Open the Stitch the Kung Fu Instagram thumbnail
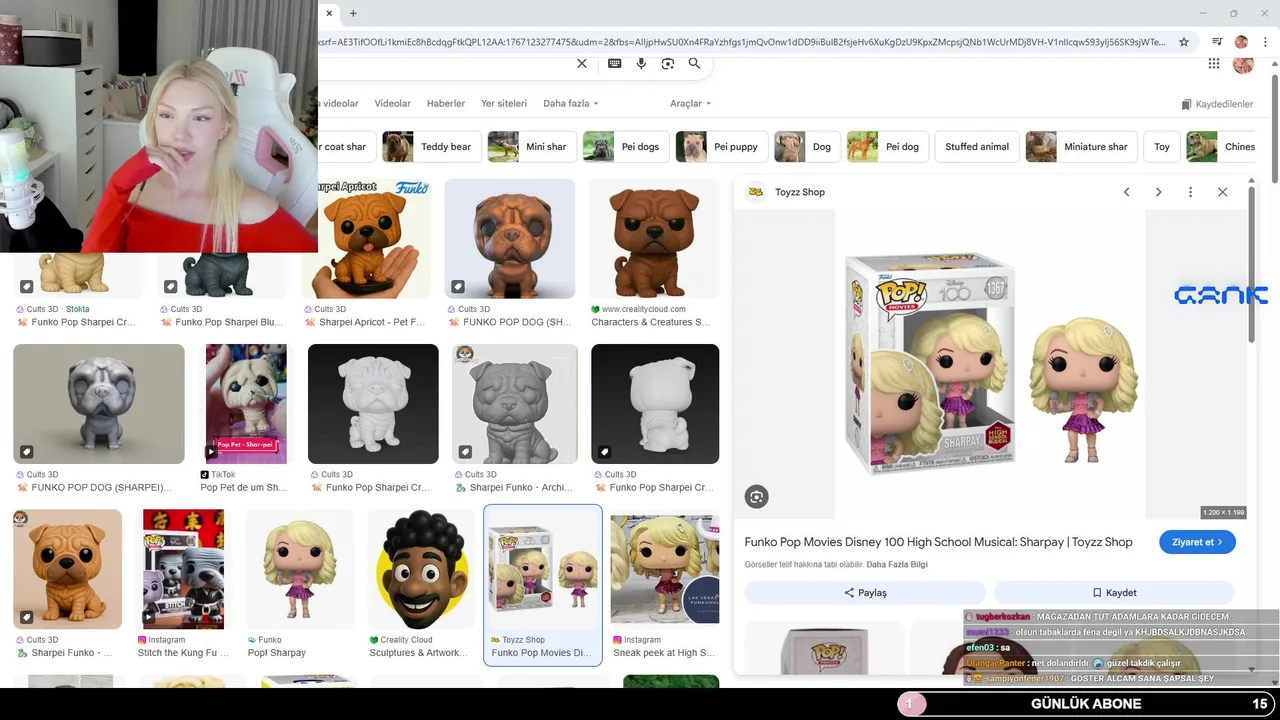Screen dimensions: 1280x720 pyautogui.click(x=183, y=569)
